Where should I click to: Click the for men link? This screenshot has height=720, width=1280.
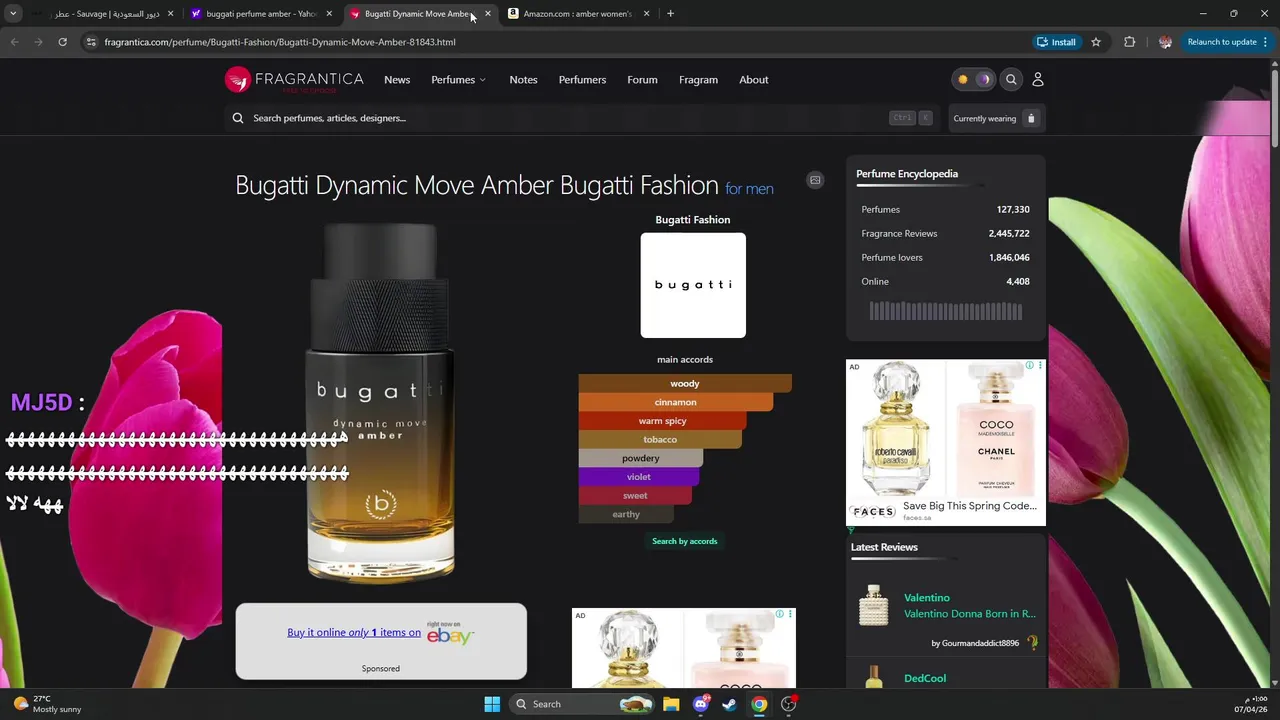coord(749,189)
